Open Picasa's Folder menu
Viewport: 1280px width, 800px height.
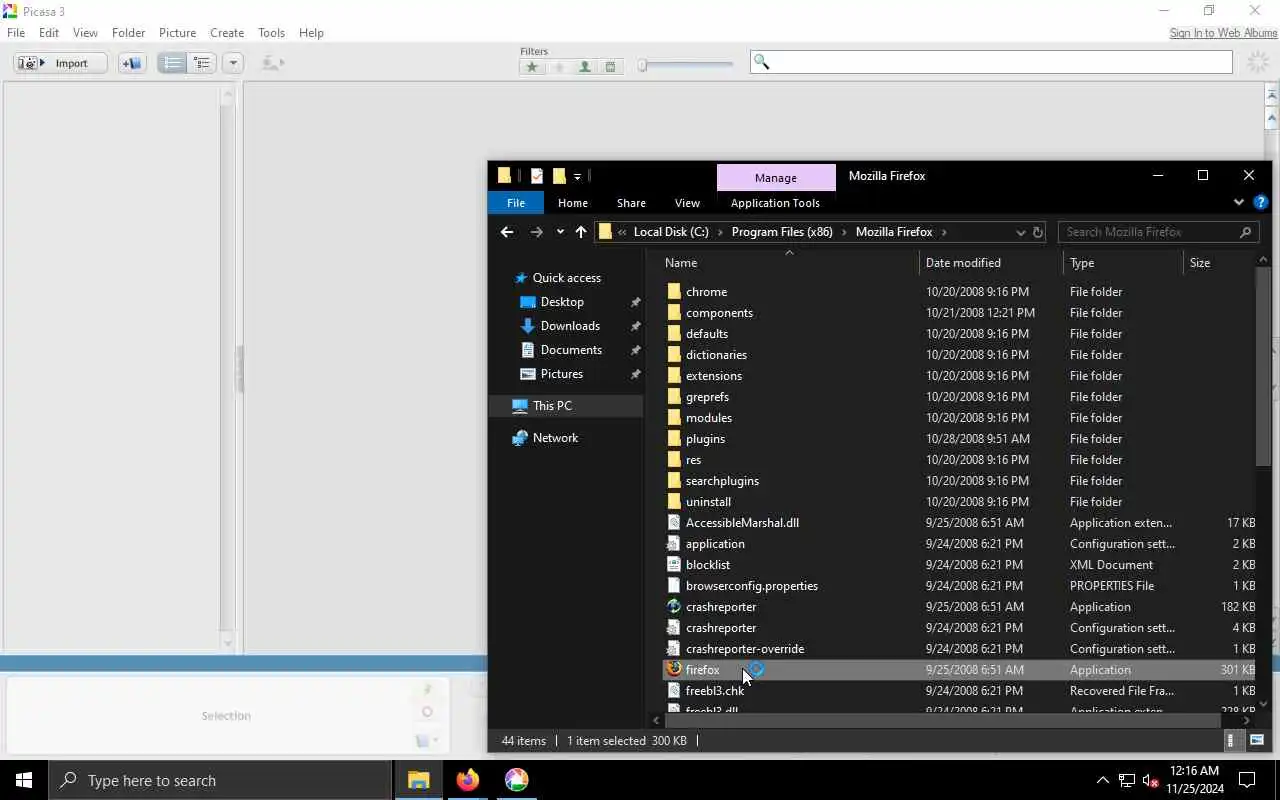point(128,33)
